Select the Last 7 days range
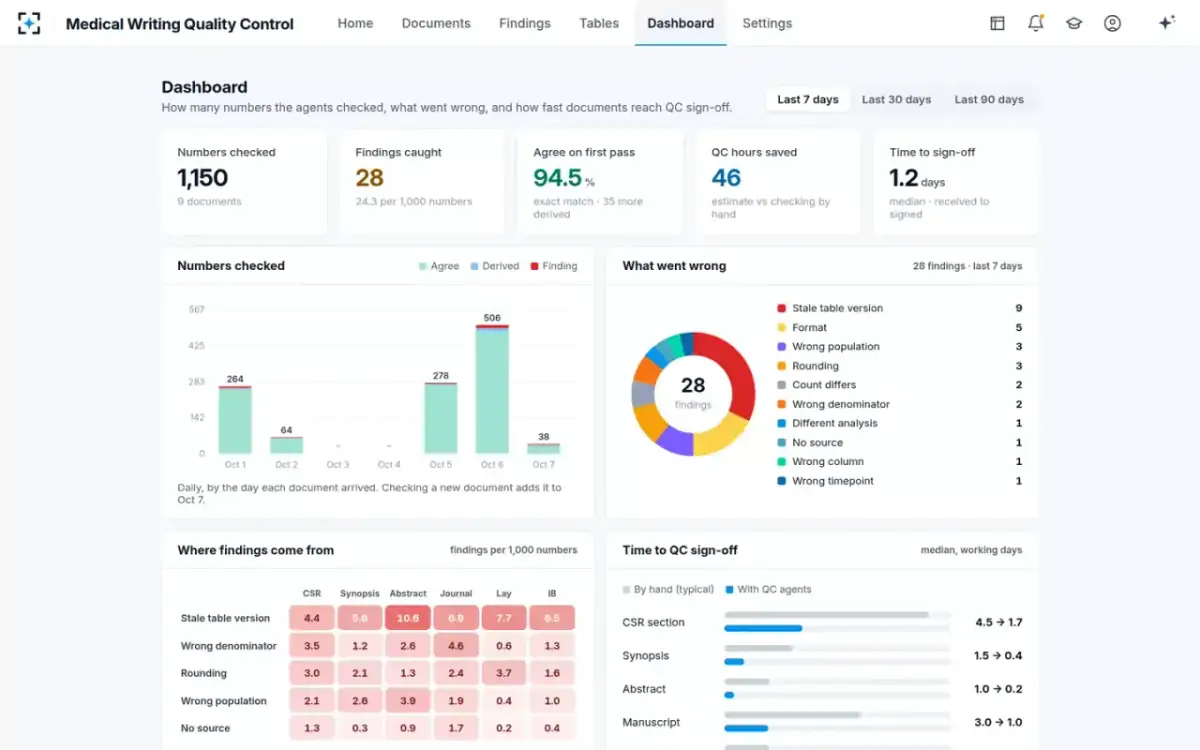 pos(808,99)
